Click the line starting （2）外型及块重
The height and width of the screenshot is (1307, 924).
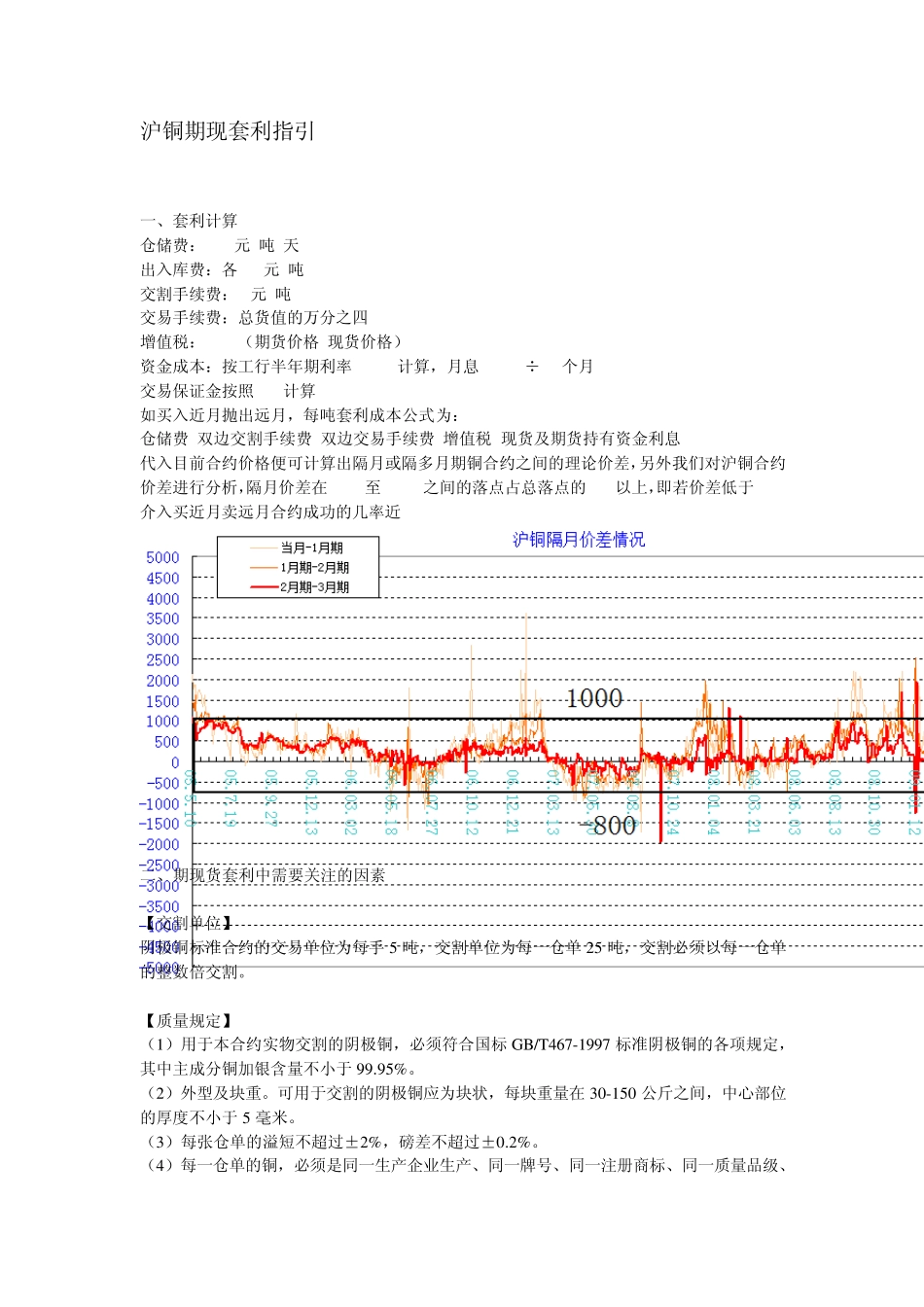tap(463, 1093)
